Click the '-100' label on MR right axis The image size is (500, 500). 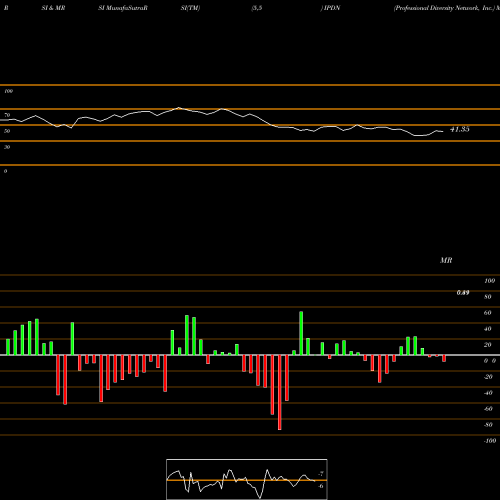click(490, 441)
